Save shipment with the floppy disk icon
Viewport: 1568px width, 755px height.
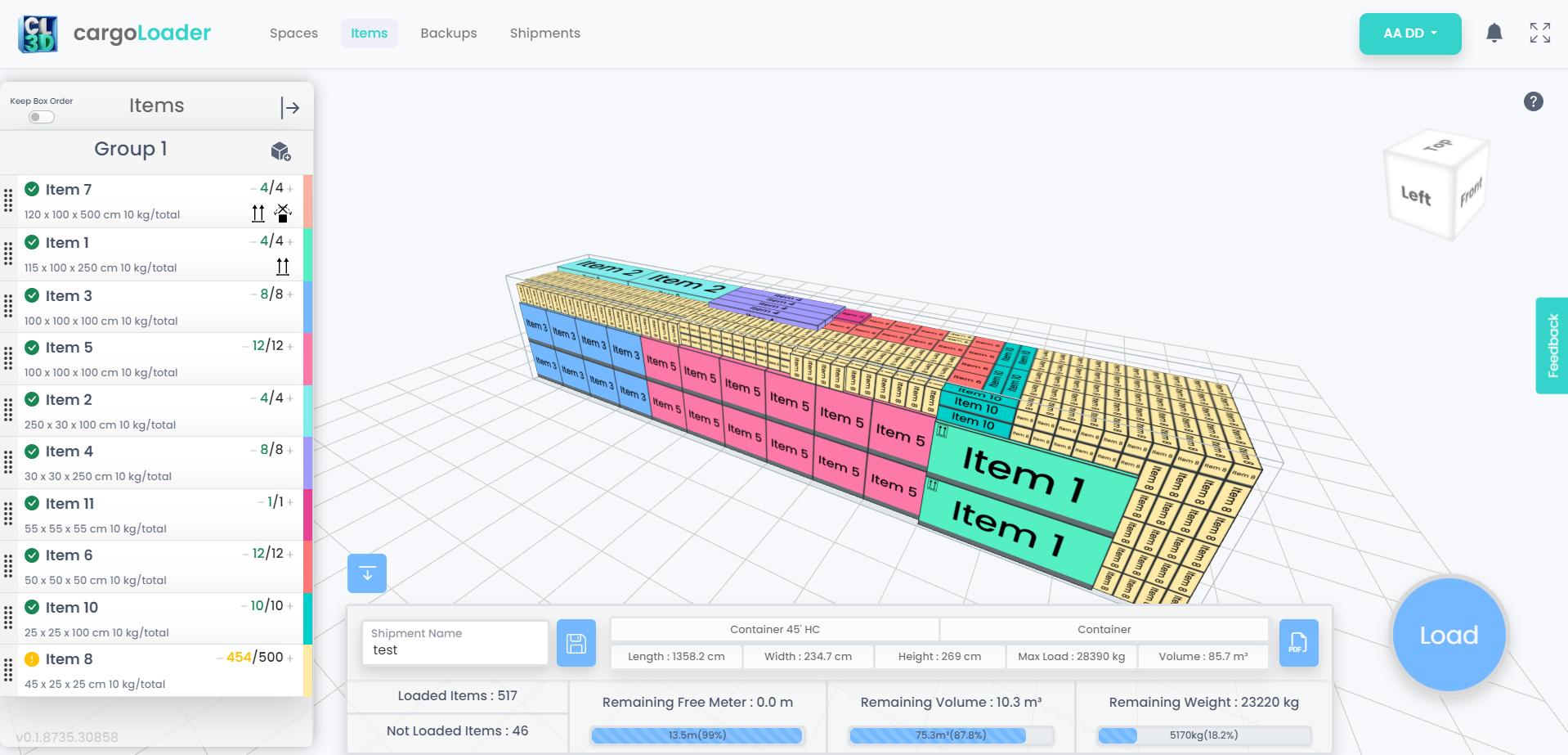tap(576, 643)
